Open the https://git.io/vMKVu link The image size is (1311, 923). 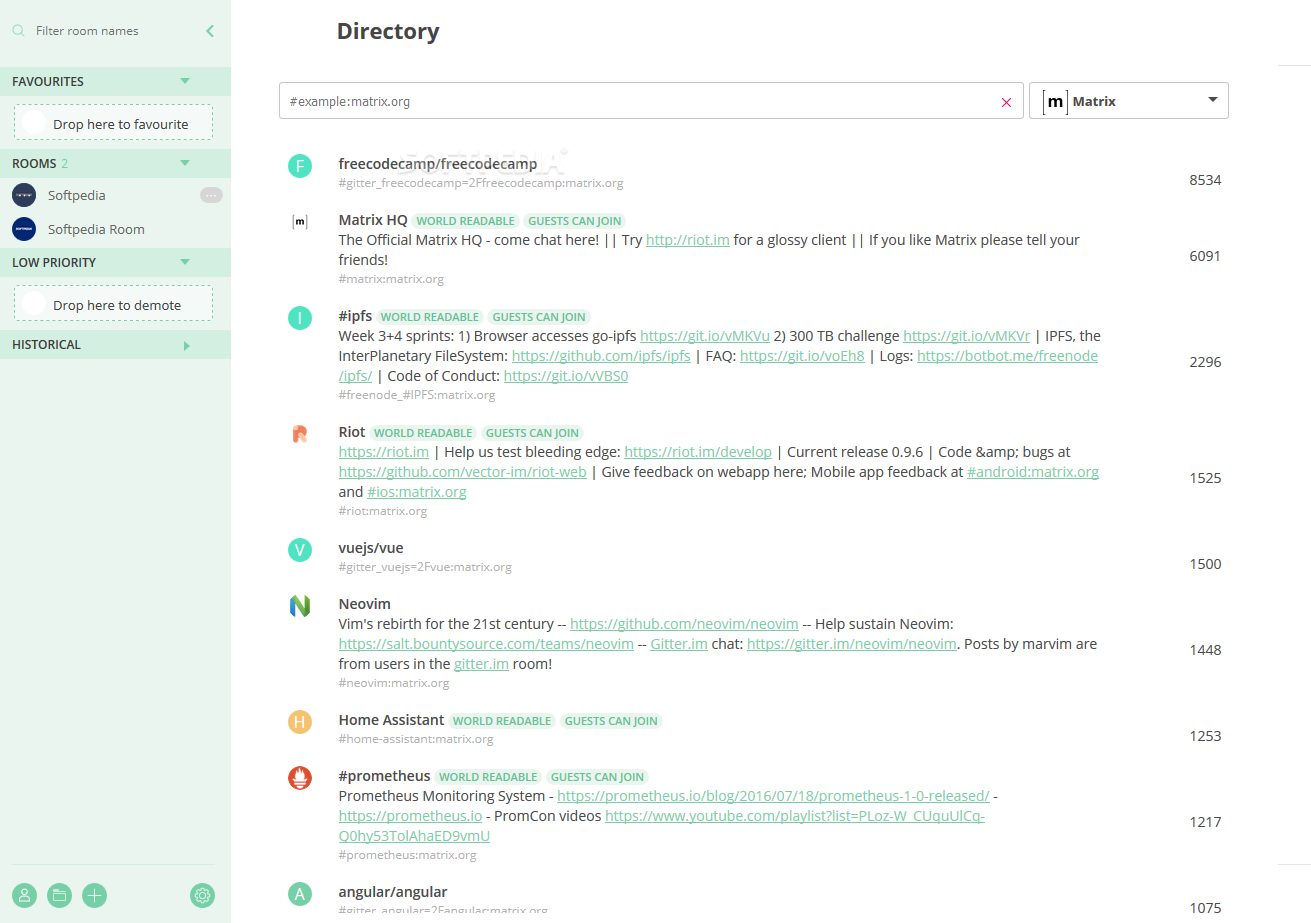click(x=705, y=336)
